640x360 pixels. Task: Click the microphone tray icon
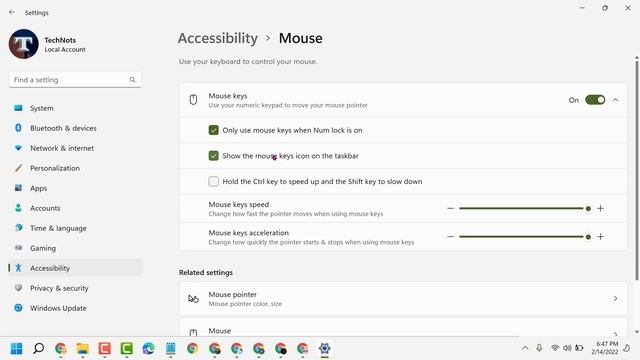(x=539, y=348)
